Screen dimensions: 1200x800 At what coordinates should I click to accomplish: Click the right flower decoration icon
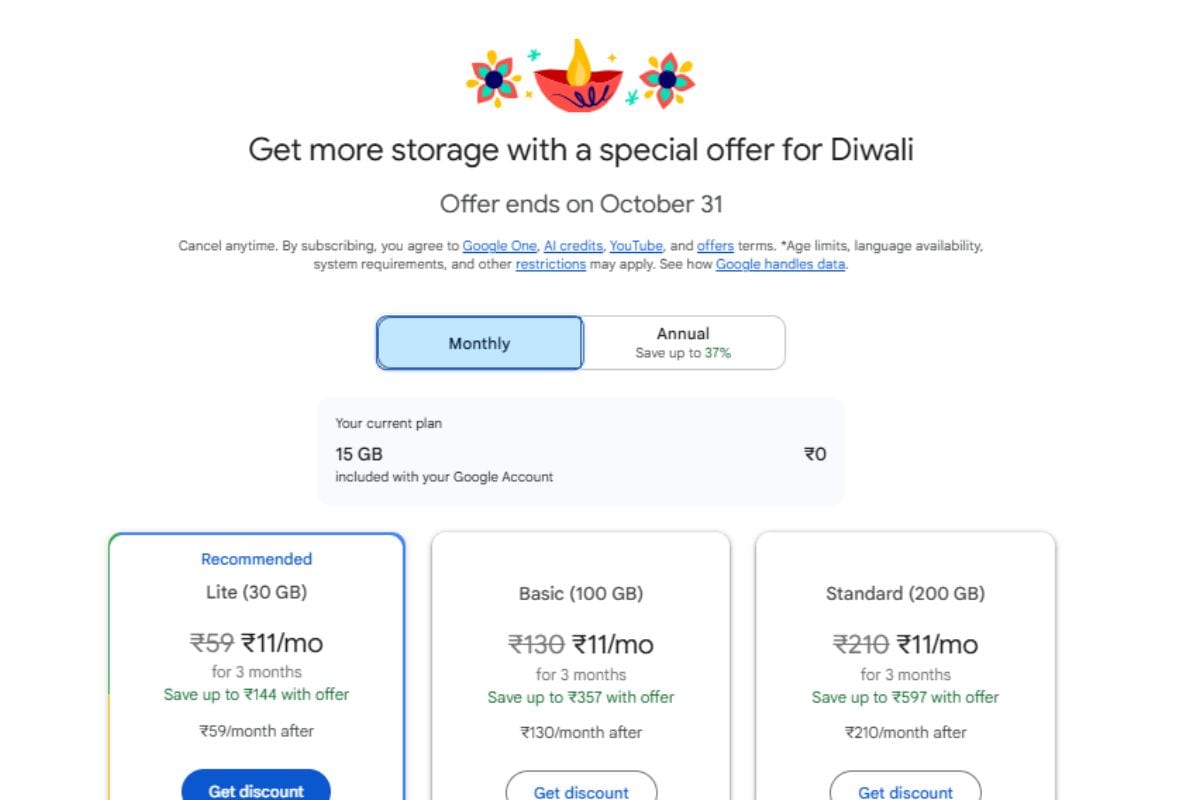(667, 79)
